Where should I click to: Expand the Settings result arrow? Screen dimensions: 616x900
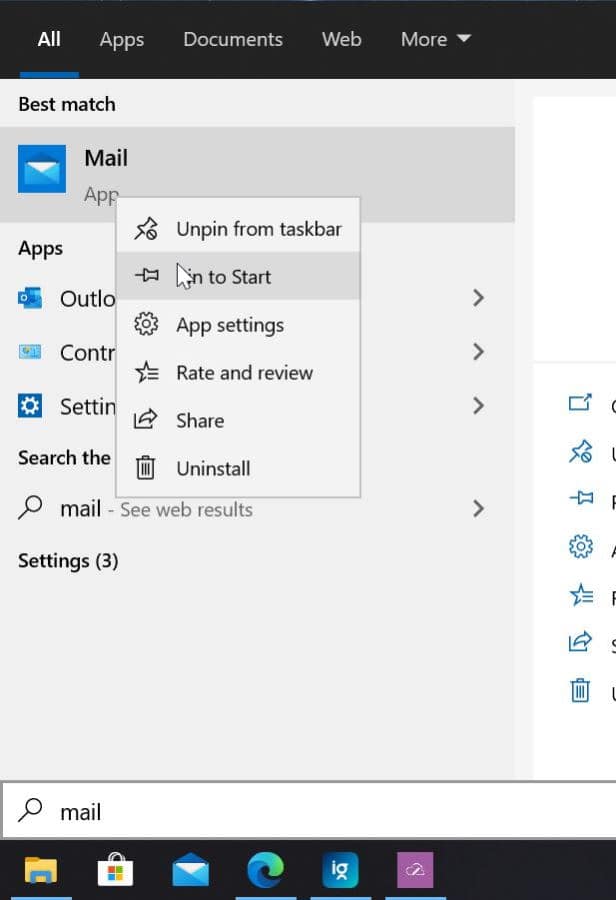click(x=478, y=406)
